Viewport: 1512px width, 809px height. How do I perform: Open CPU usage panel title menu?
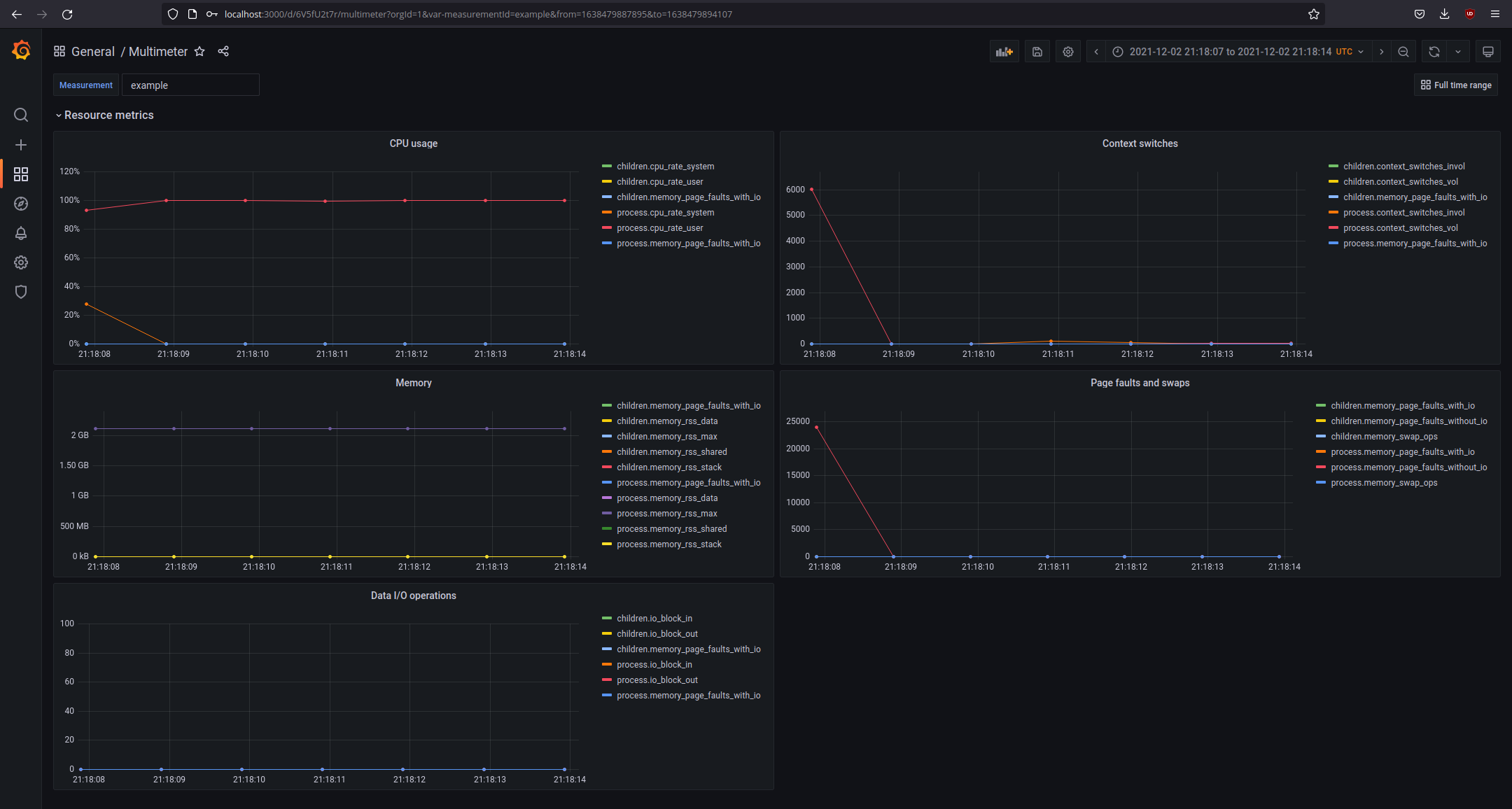pyautogui.click(x=414, y=143)
